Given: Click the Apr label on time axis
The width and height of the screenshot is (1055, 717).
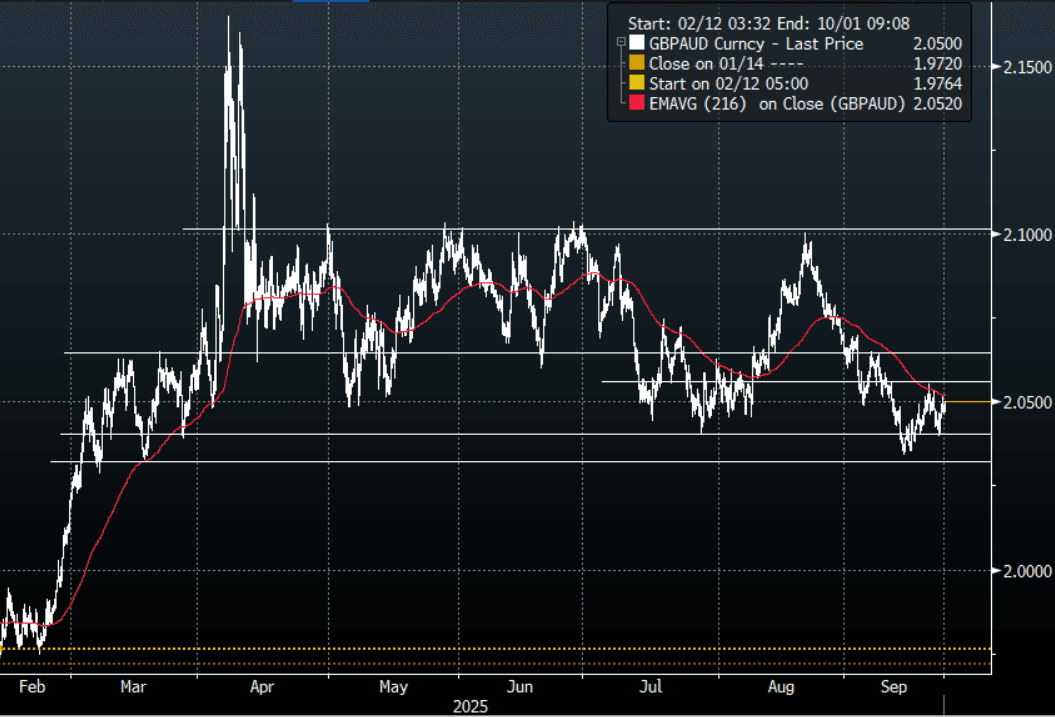Looking at the screenshot, I should (x=262, y=687).
